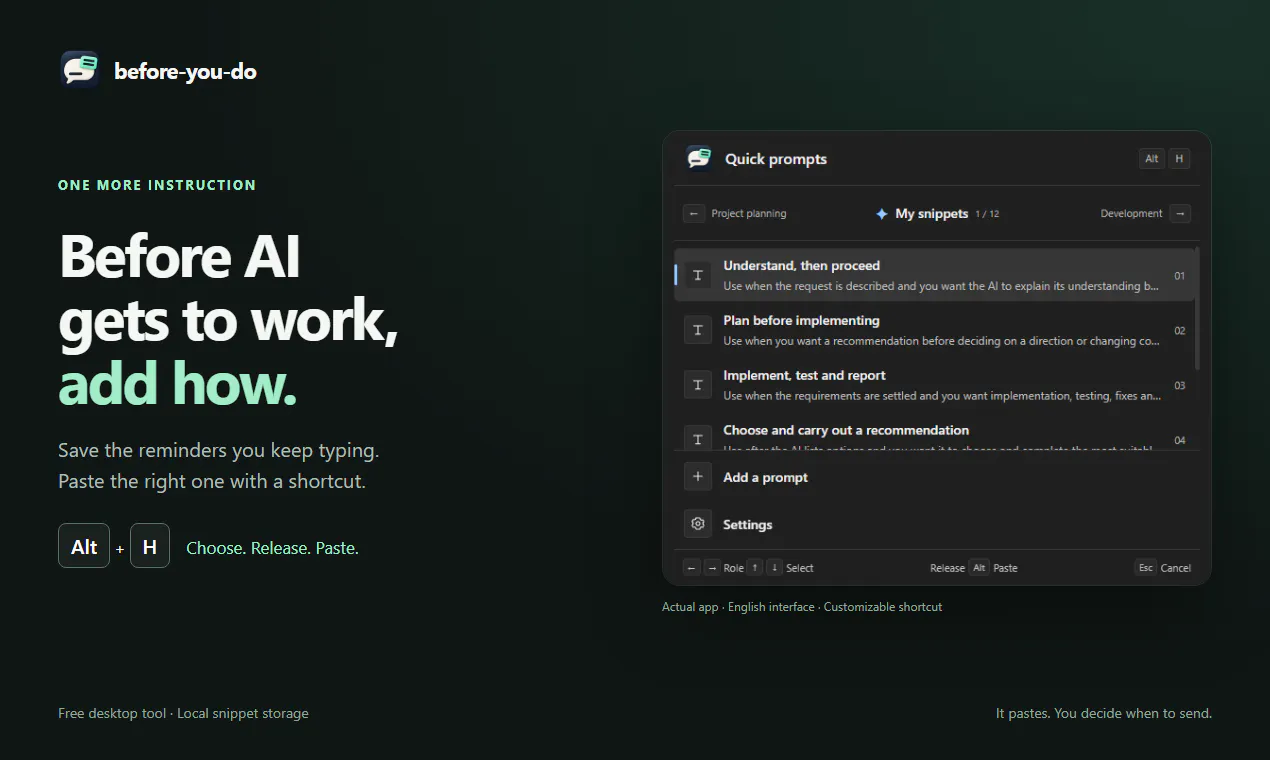Go forward with the arrow beside Development
Image resolution: width=1270 pixels, height=760 pixels.
point(1180,213)
